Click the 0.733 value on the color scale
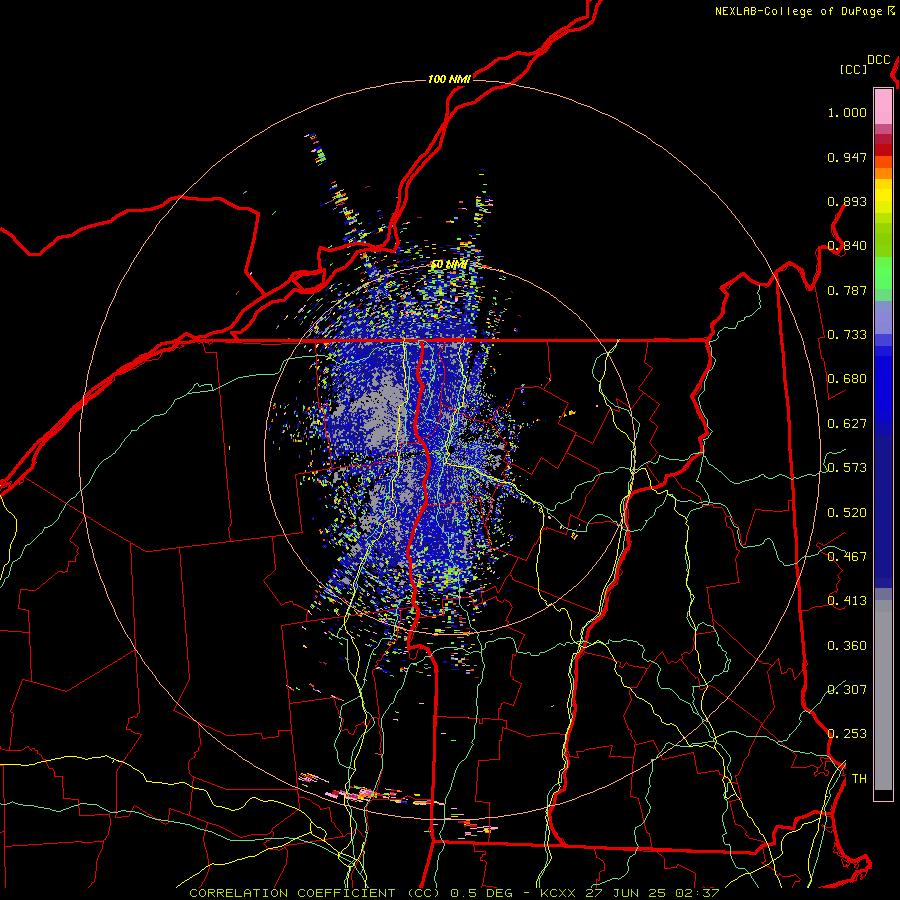The width and height of the screenshot is (900, 900). point(847,335)
